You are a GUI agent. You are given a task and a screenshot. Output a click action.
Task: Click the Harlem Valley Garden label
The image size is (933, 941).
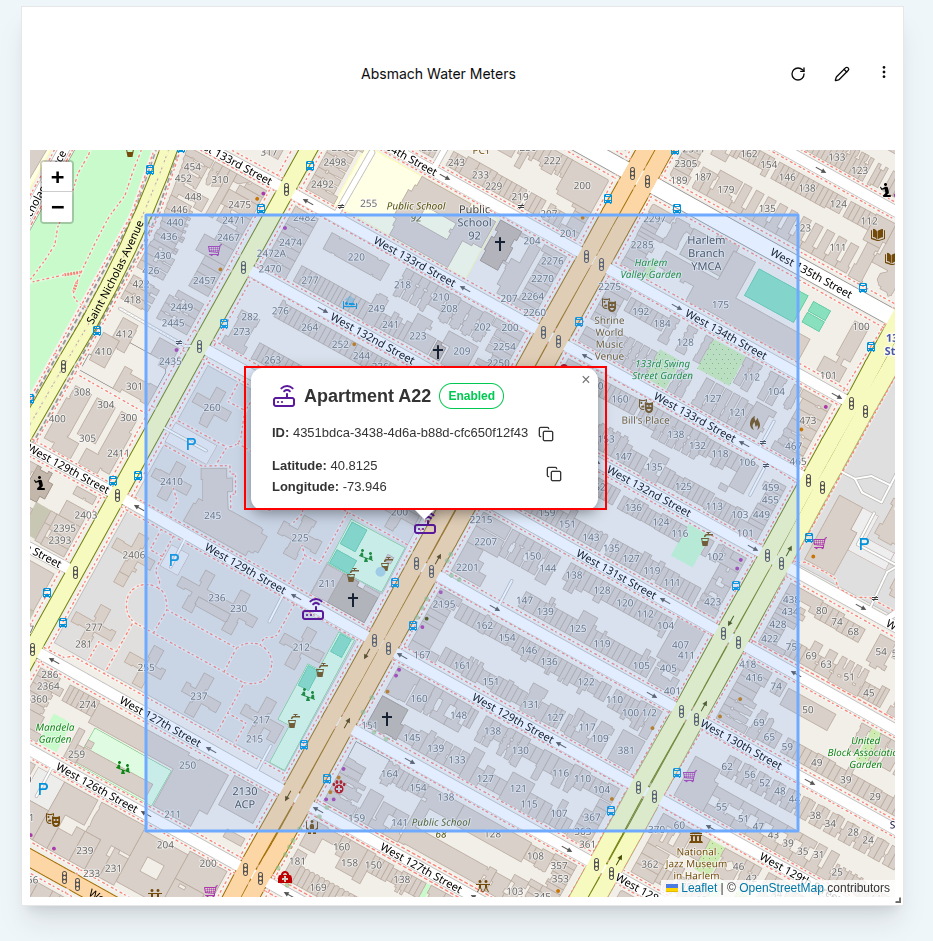650,268
